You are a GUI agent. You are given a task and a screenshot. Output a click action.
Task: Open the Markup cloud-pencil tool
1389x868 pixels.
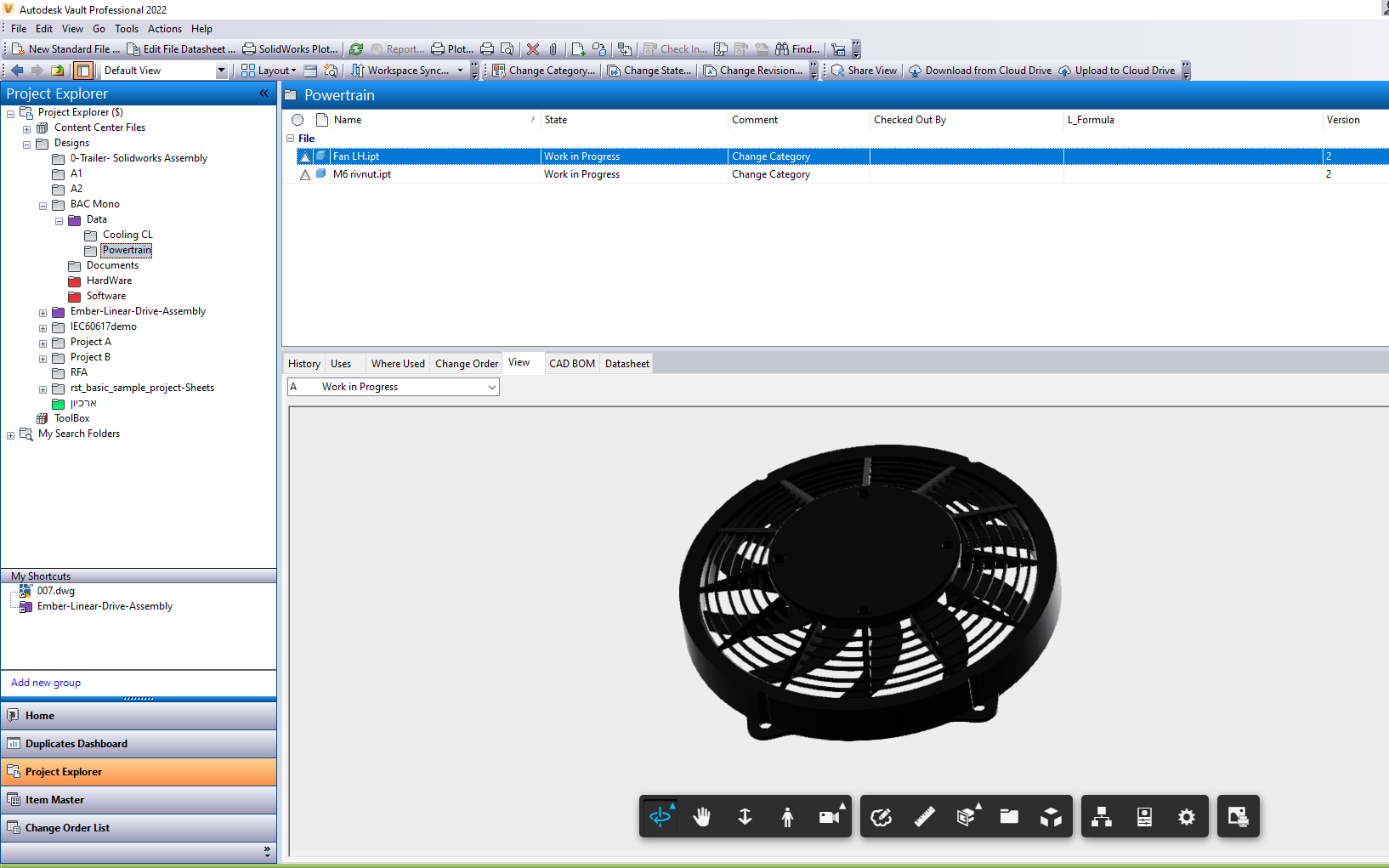pos(882,817)
